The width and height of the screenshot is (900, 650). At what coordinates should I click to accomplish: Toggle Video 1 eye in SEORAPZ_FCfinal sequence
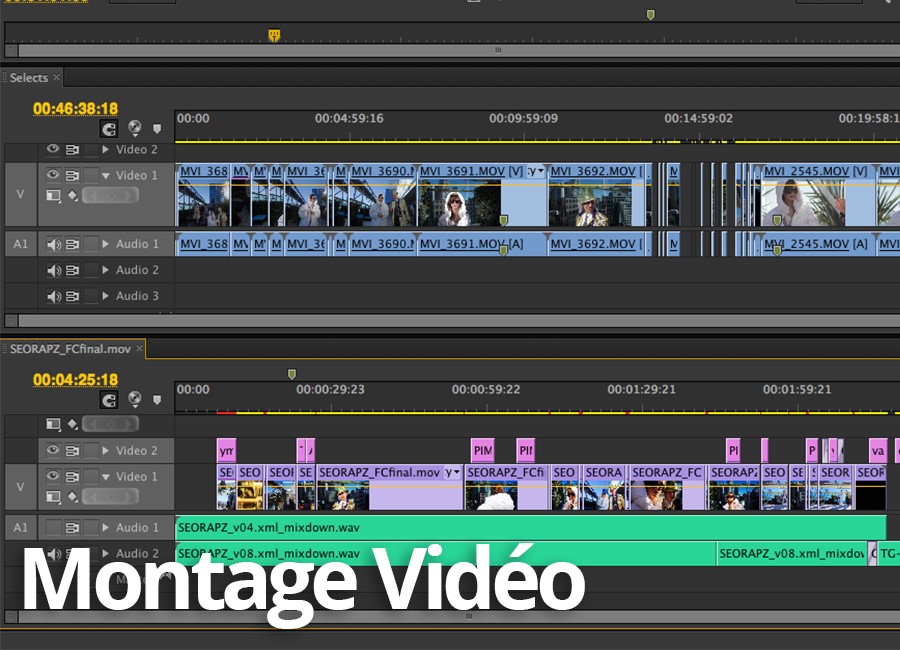(x=53, y=477)
